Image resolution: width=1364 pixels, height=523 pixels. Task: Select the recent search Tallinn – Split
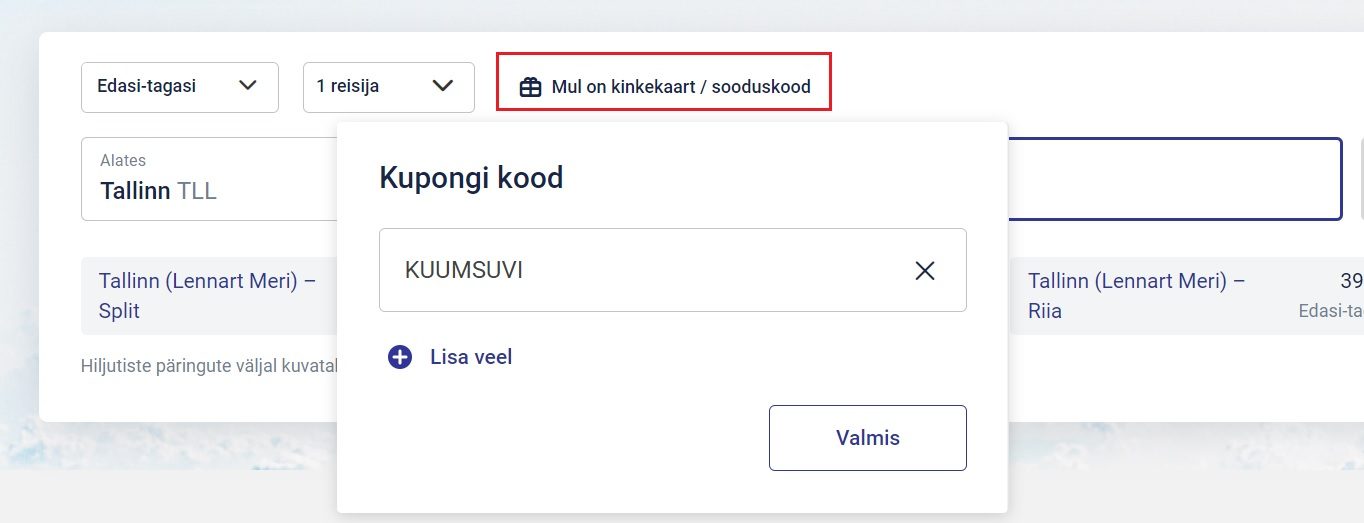click(x=209, y=296)
